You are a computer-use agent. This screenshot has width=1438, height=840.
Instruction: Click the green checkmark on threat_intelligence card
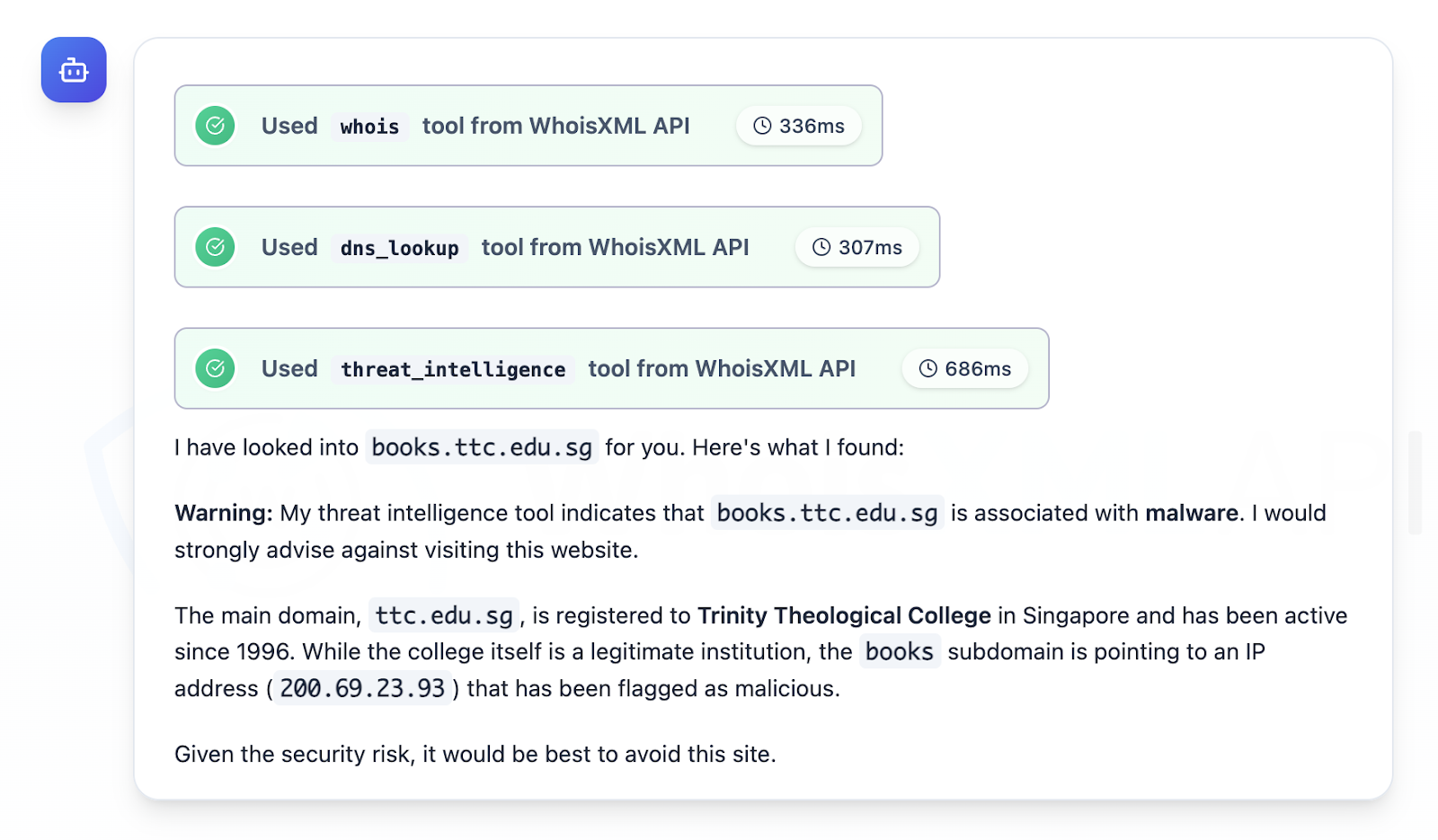coord(215,368)
